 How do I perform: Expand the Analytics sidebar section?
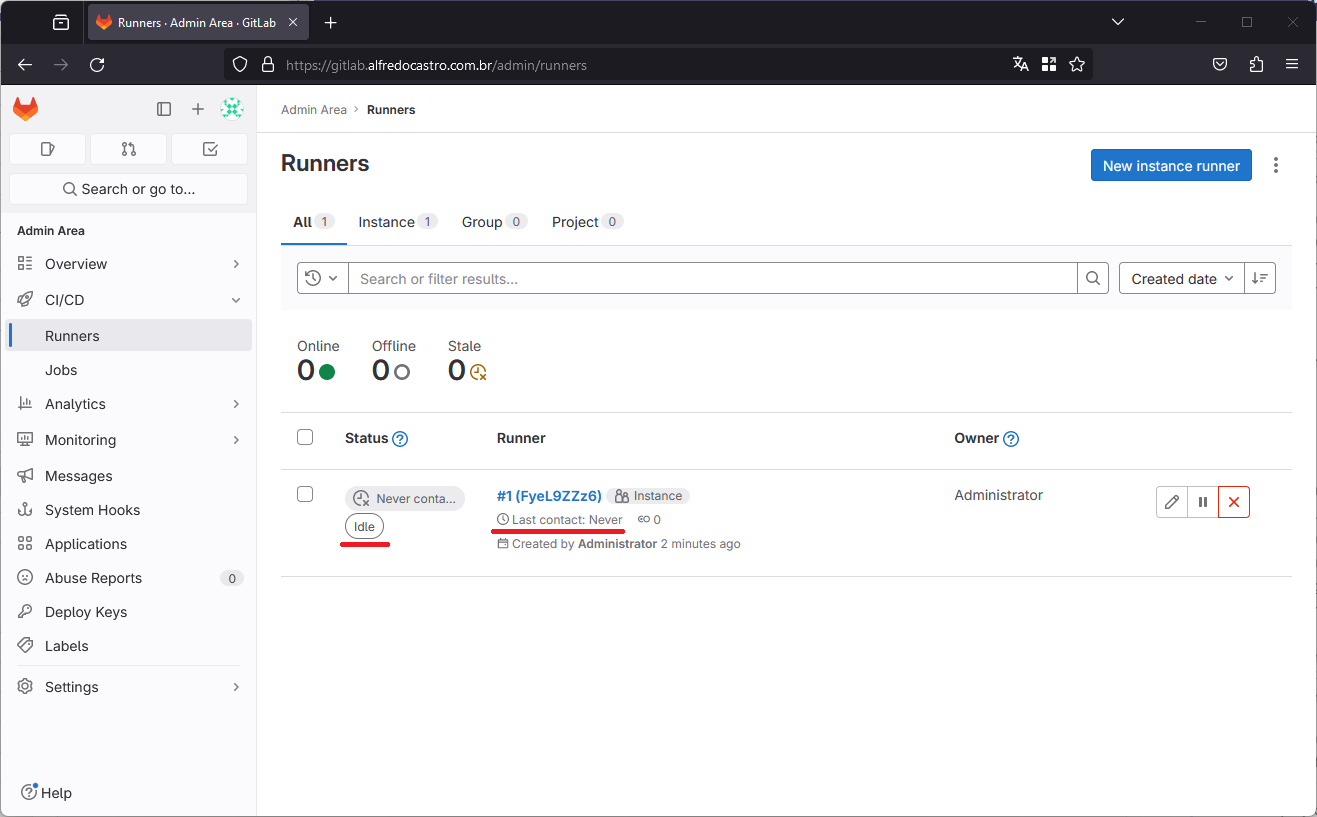pos(130,404)
